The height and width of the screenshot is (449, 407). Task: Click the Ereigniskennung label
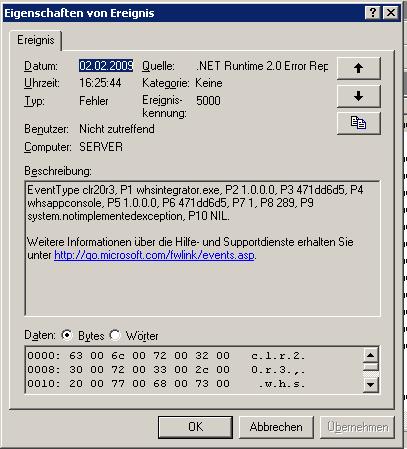point(164,107)
